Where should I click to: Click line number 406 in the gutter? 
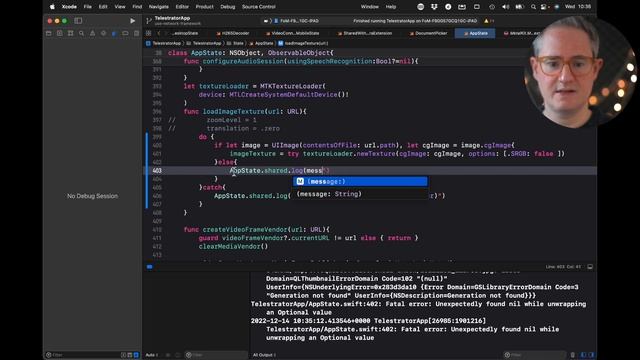(157, 196)
